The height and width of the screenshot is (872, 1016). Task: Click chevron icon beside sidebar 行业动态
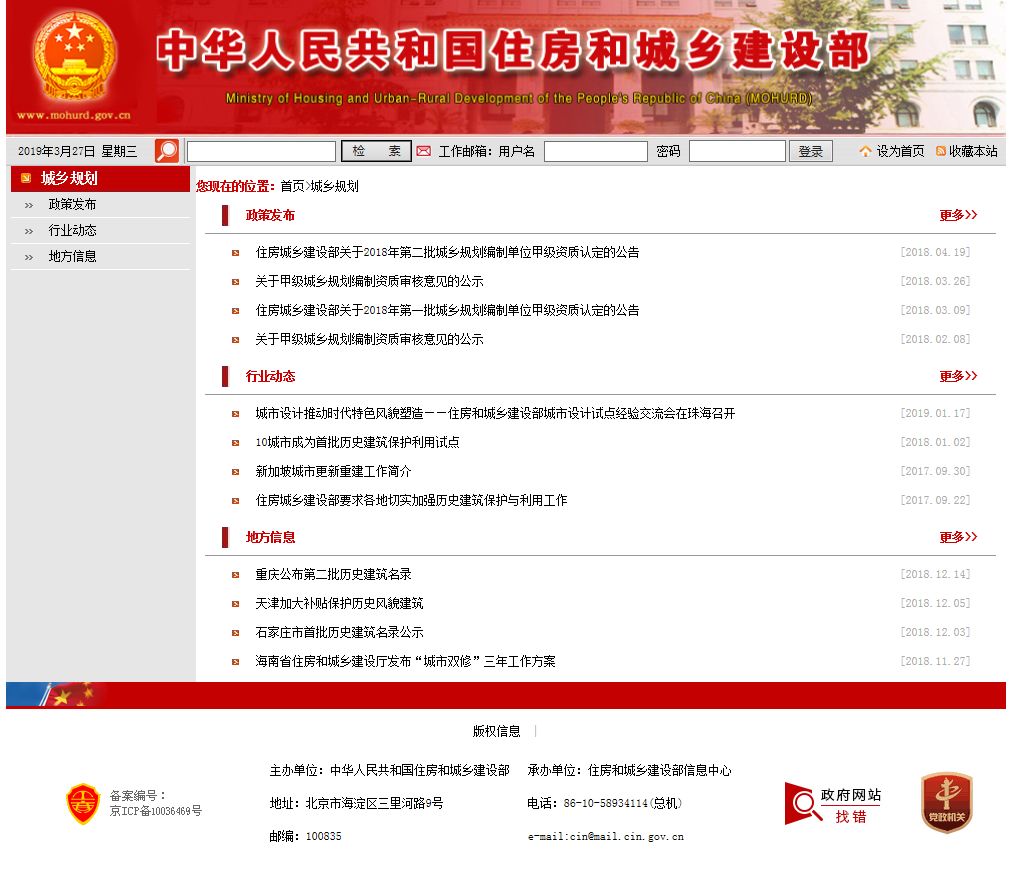29,231
